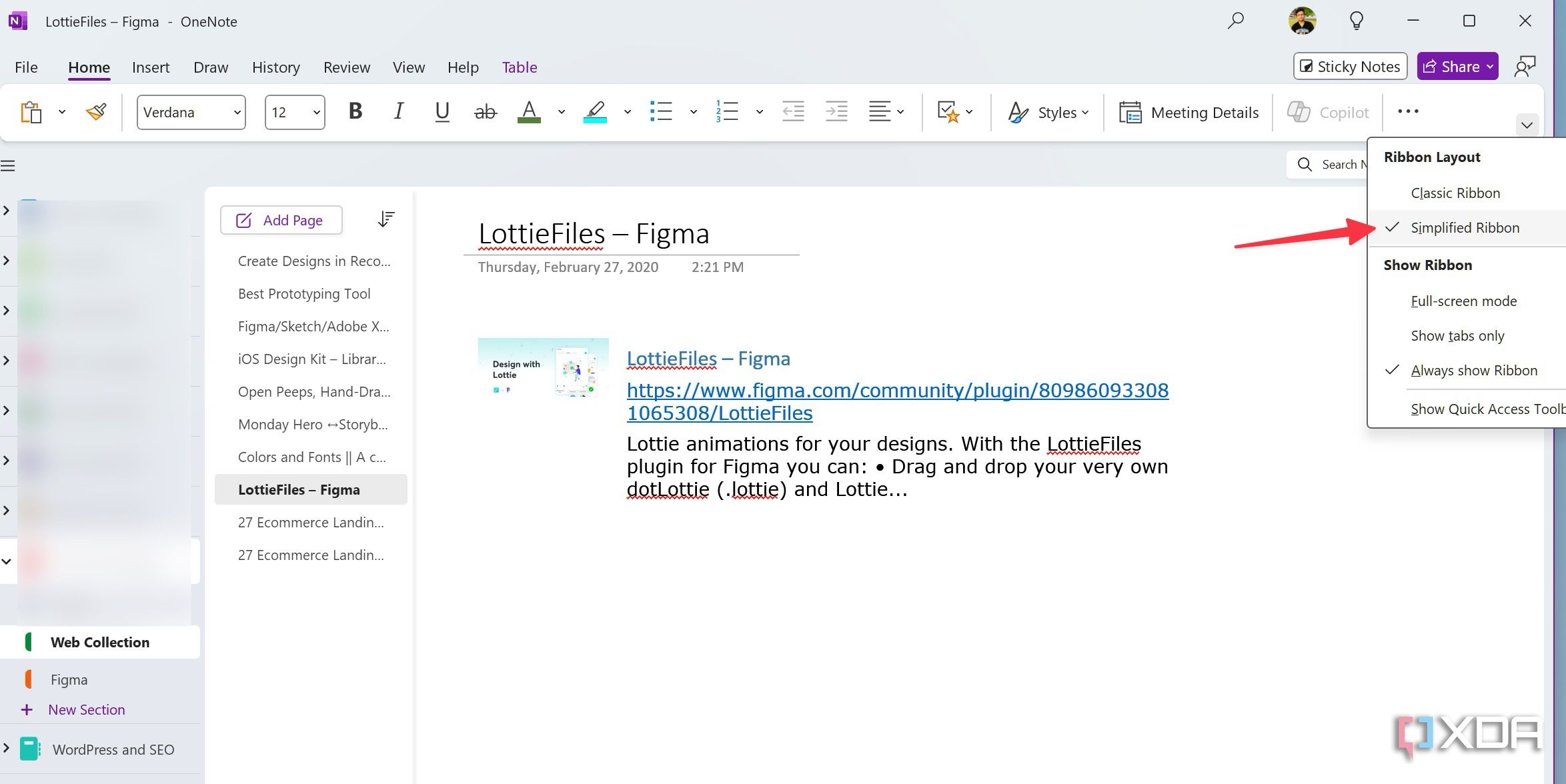
Task: Open Sticky Notes
Action: coord(1349,66)
